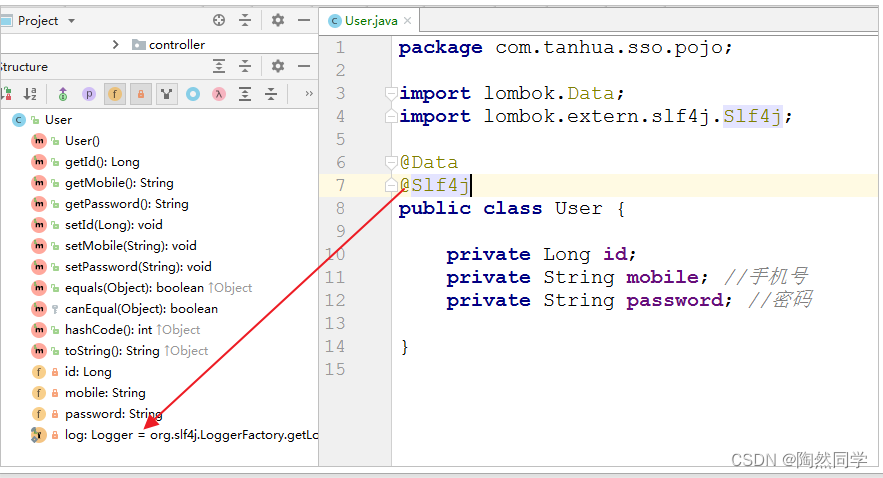
Task: Click Expand All in Structure toolbar row
Action: click(x=245, y=94)
